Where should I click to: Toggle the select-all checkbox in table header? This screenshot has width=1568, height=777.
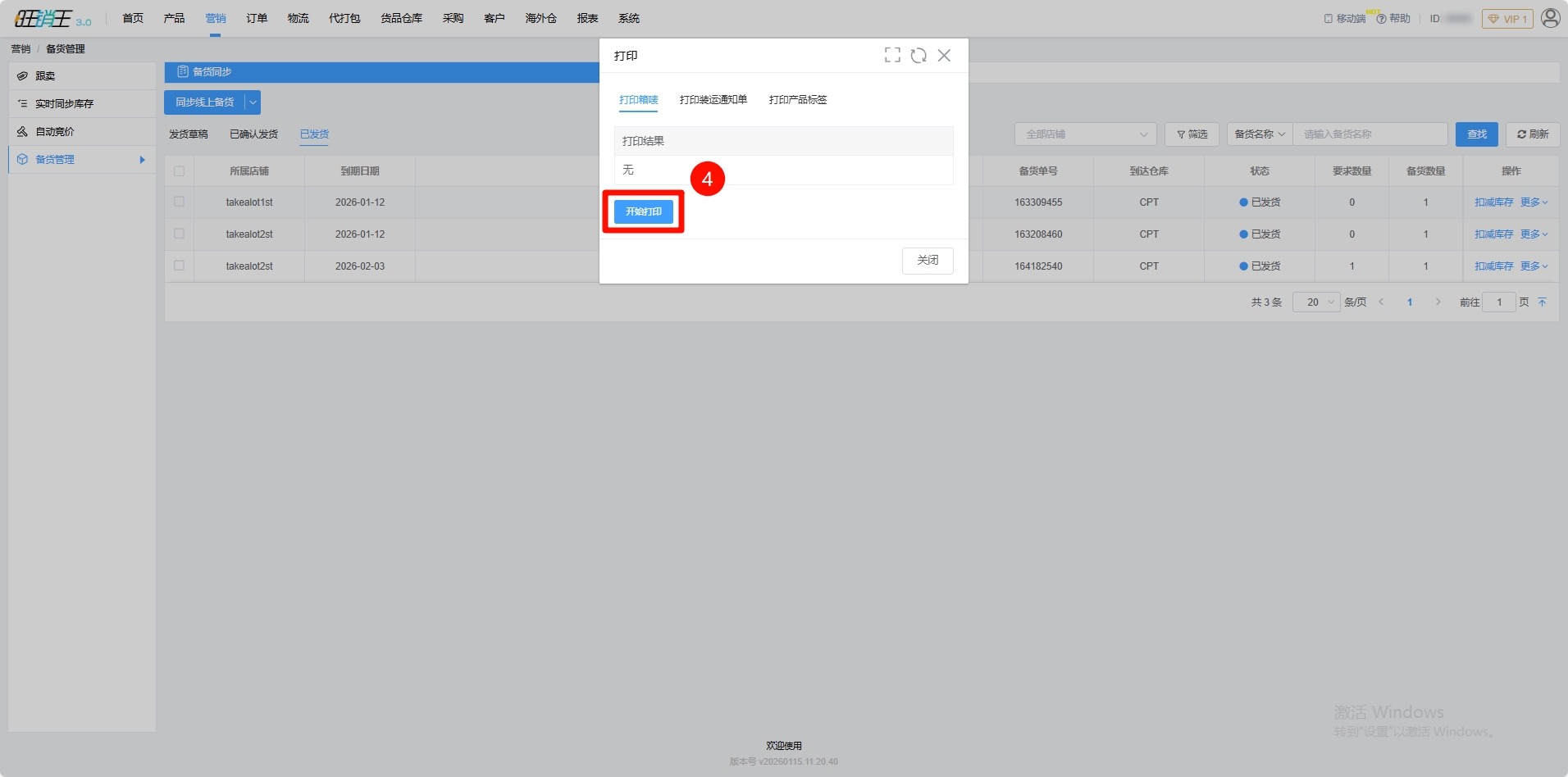coord(179,171)
